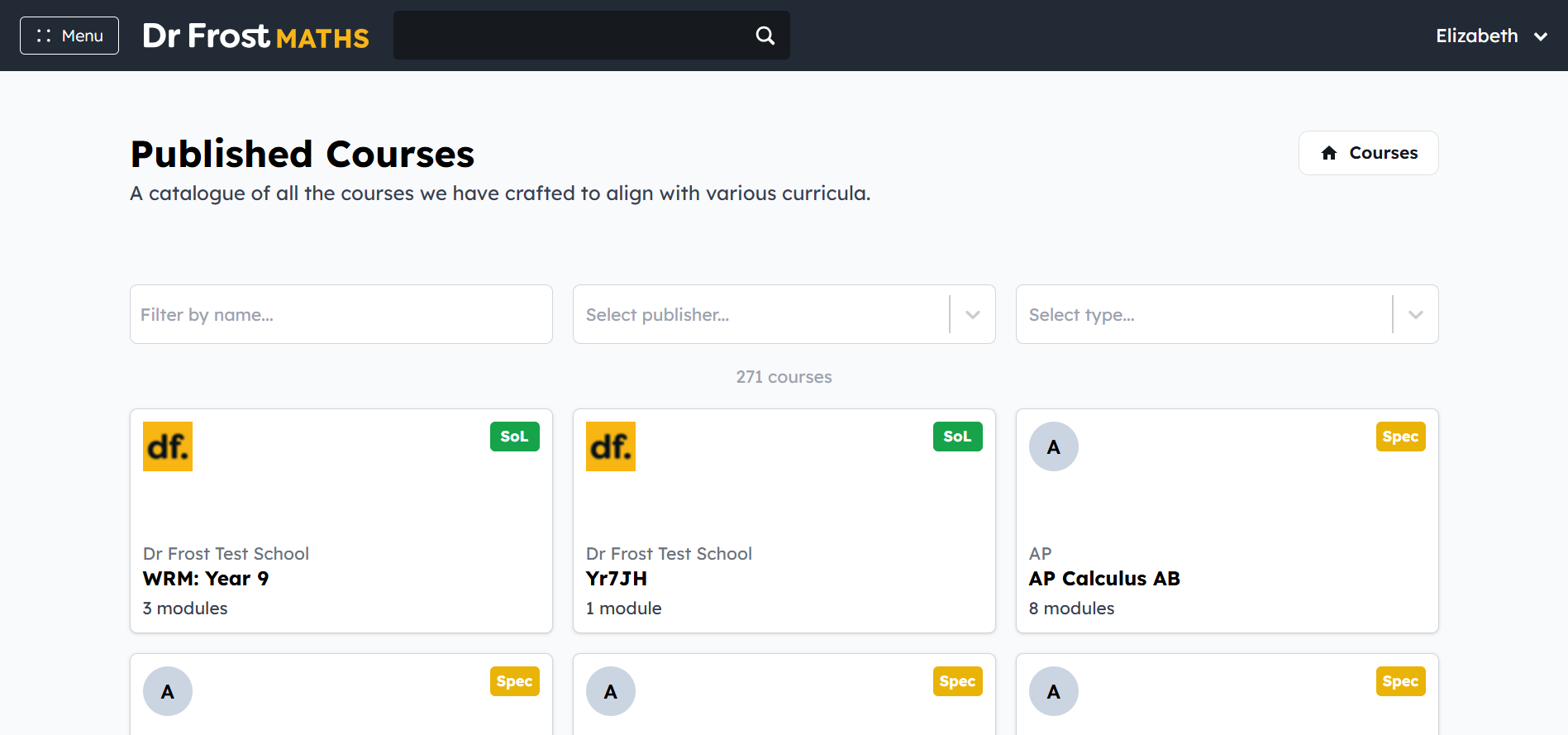Click SoL badge on WRM: Year 9 card

click(515, 437)
